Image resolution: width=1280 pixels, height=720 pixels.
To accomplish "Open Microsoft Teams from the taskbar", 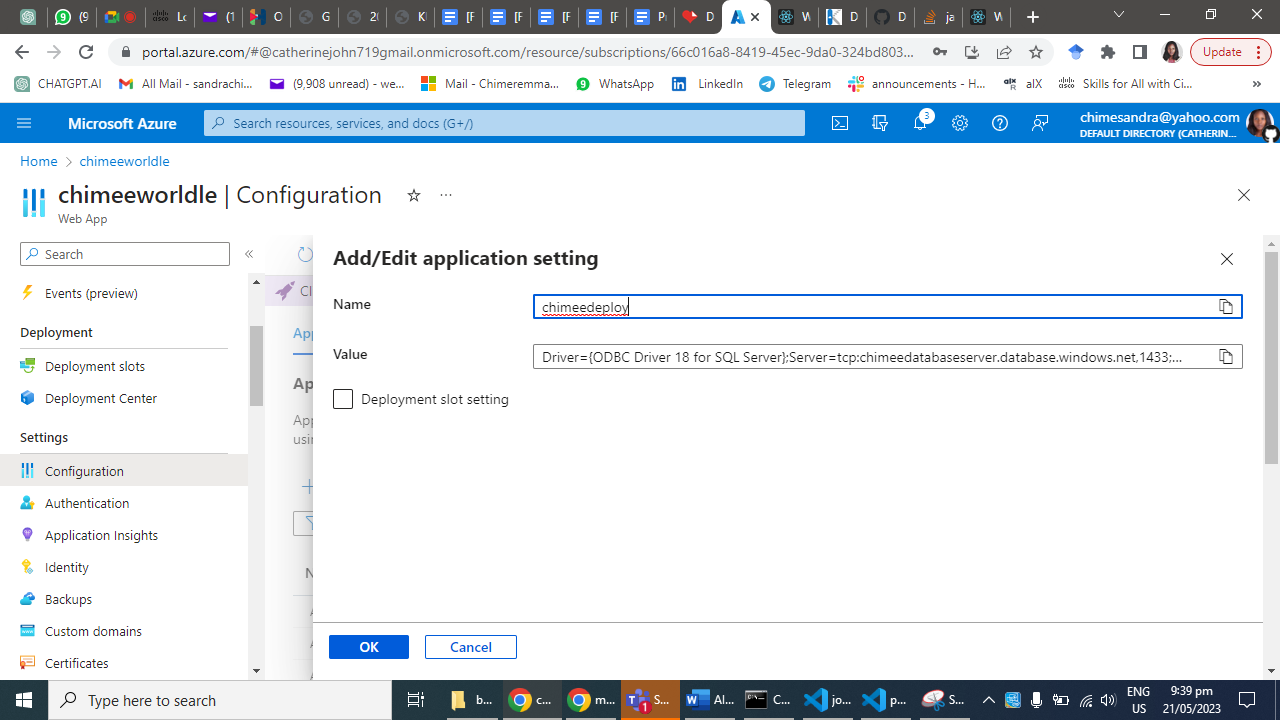I will tap(650, 700).
